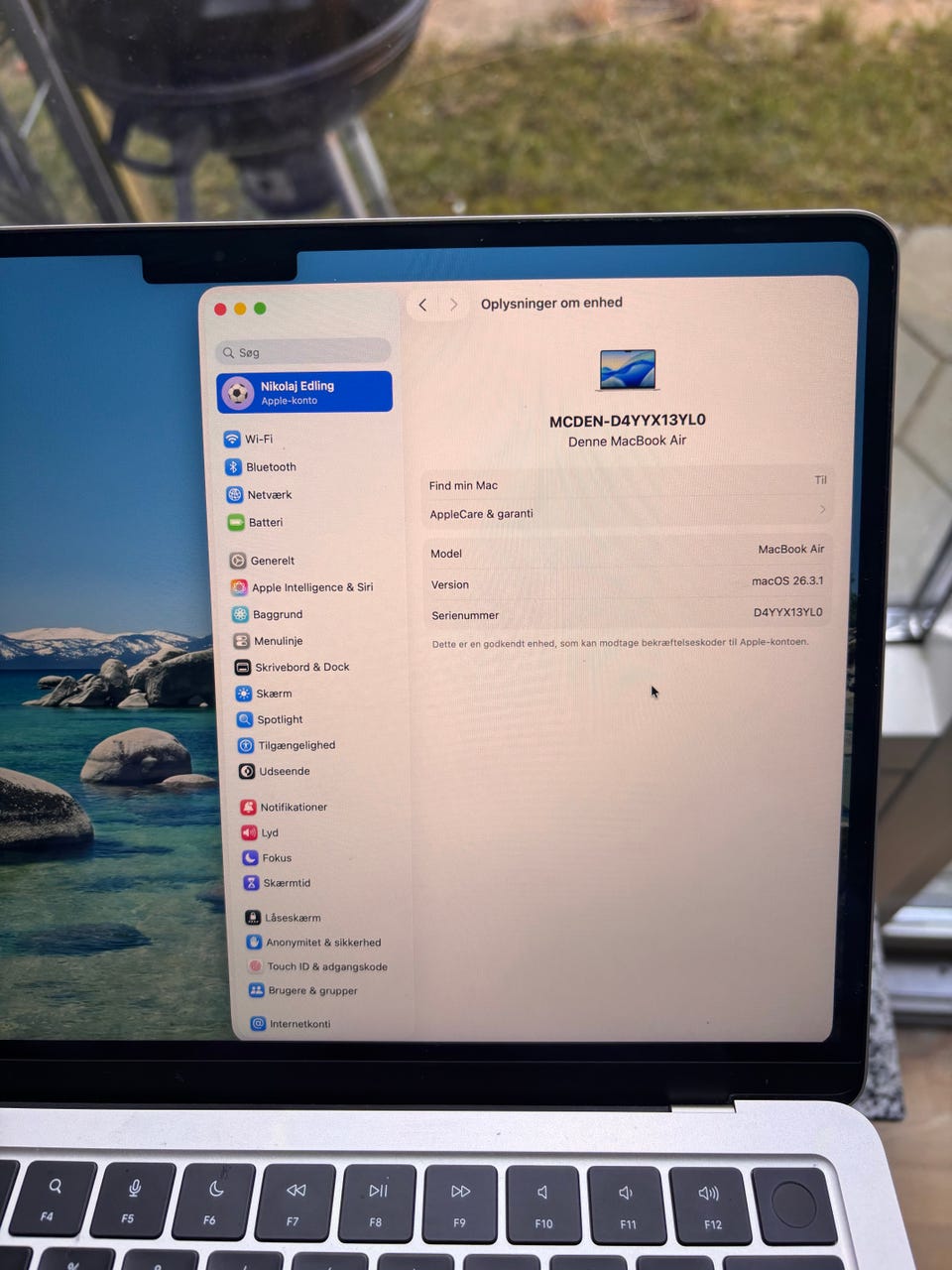Select the Brugere & grupper icon
This screenshot has height=1270, width=952.
256,990
